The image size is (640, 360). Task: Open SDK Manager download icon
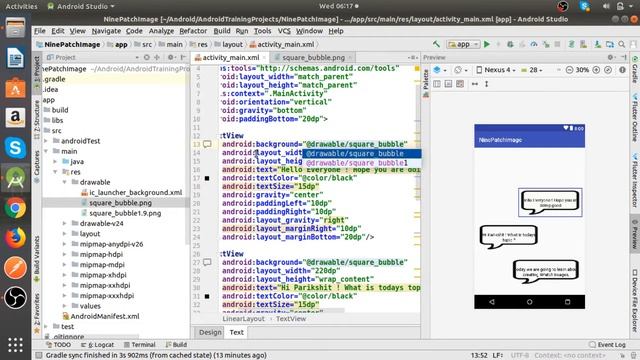coord(598,44)
